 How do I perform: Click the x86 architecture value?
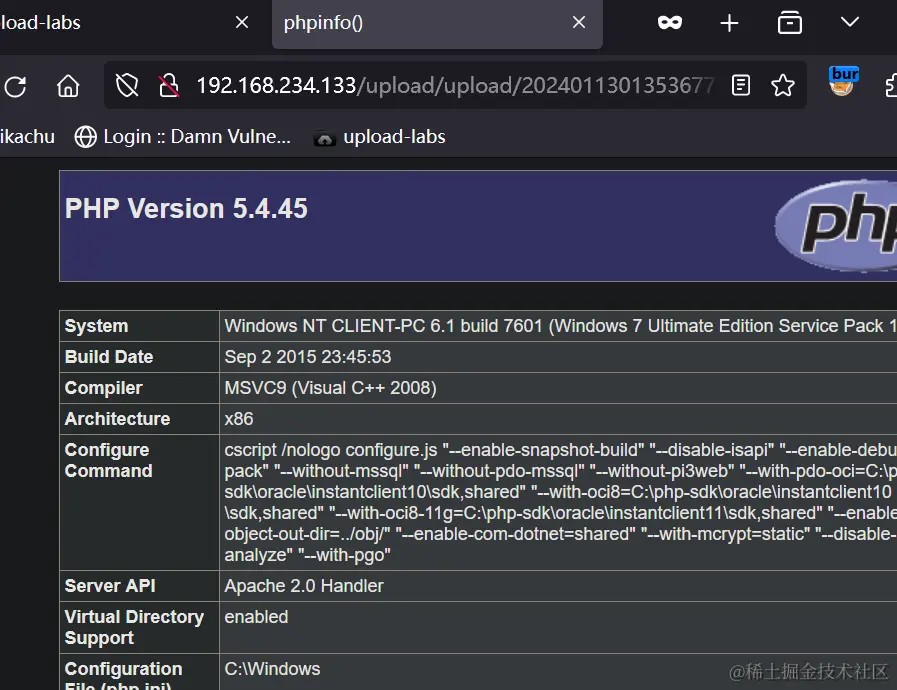[x=239, y=419]
